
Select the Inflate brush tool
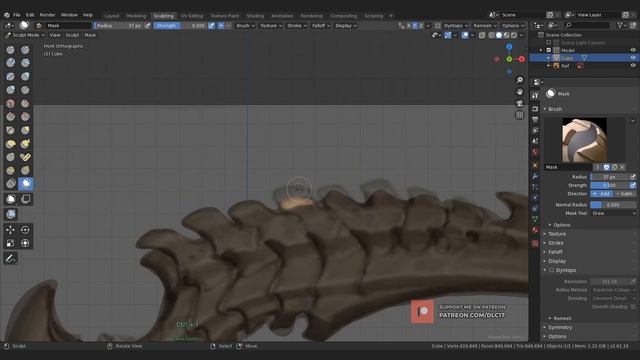(x=25, y=76)
